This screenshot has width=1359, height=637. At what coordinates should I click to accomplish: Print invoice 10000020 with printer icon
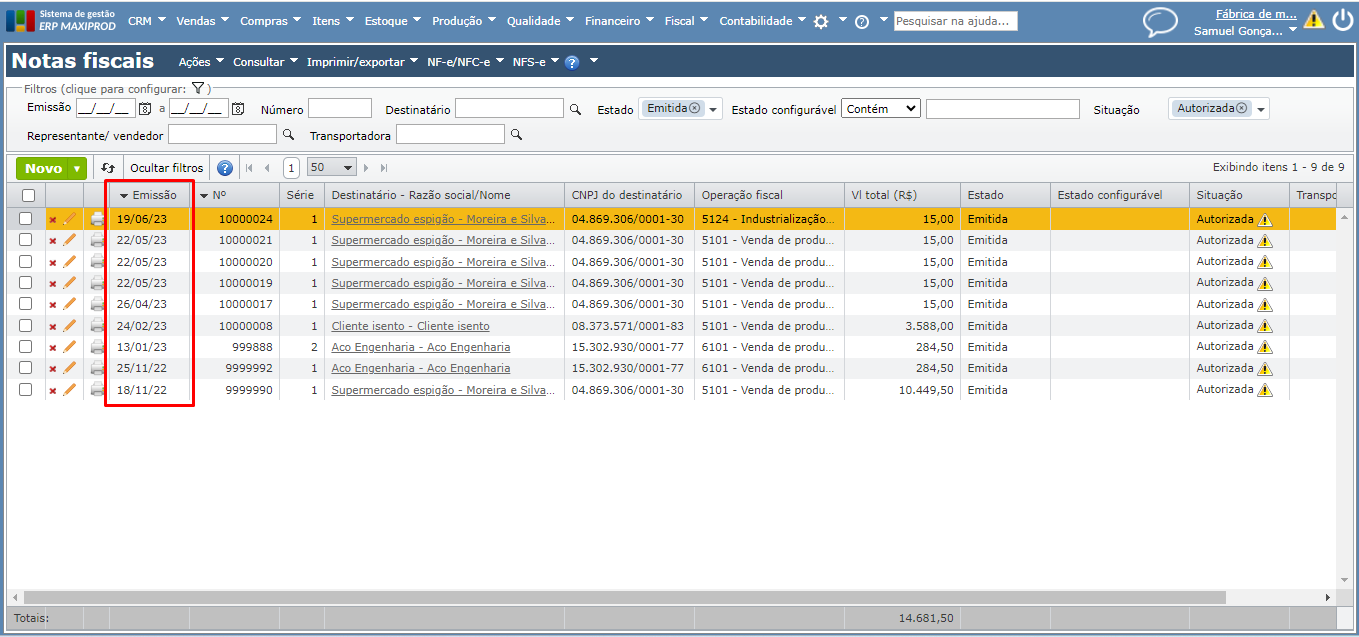point(97,262)
